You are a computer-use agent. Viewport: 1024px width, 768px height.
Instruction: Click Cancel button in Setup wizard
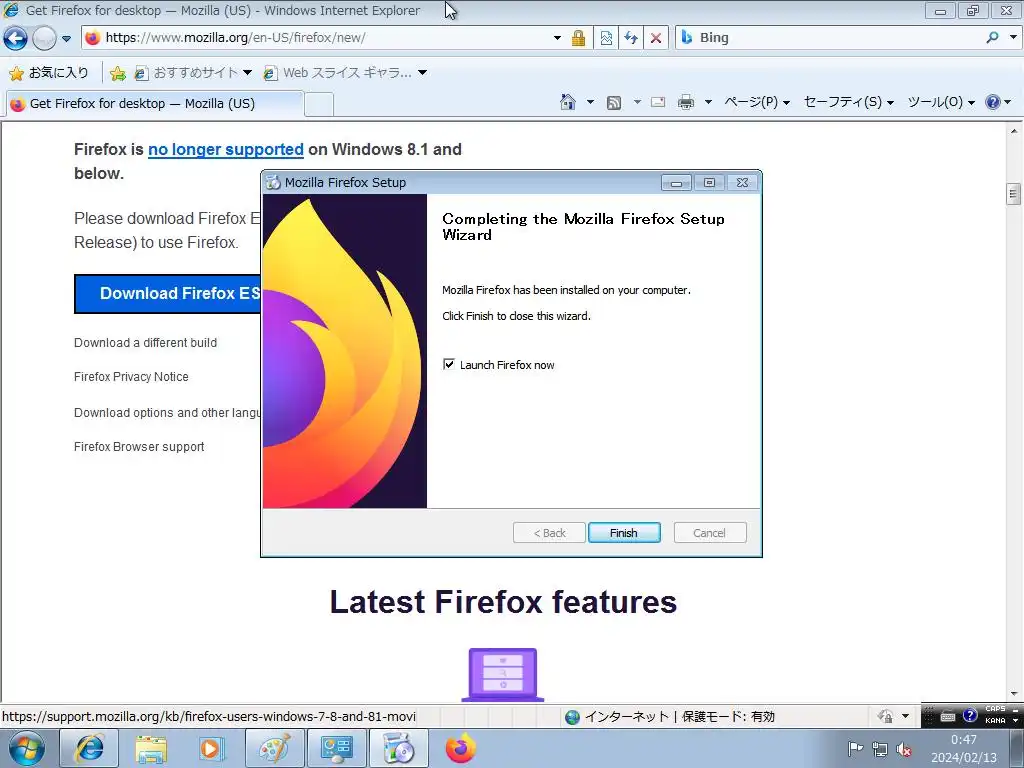tap(709, 533)
